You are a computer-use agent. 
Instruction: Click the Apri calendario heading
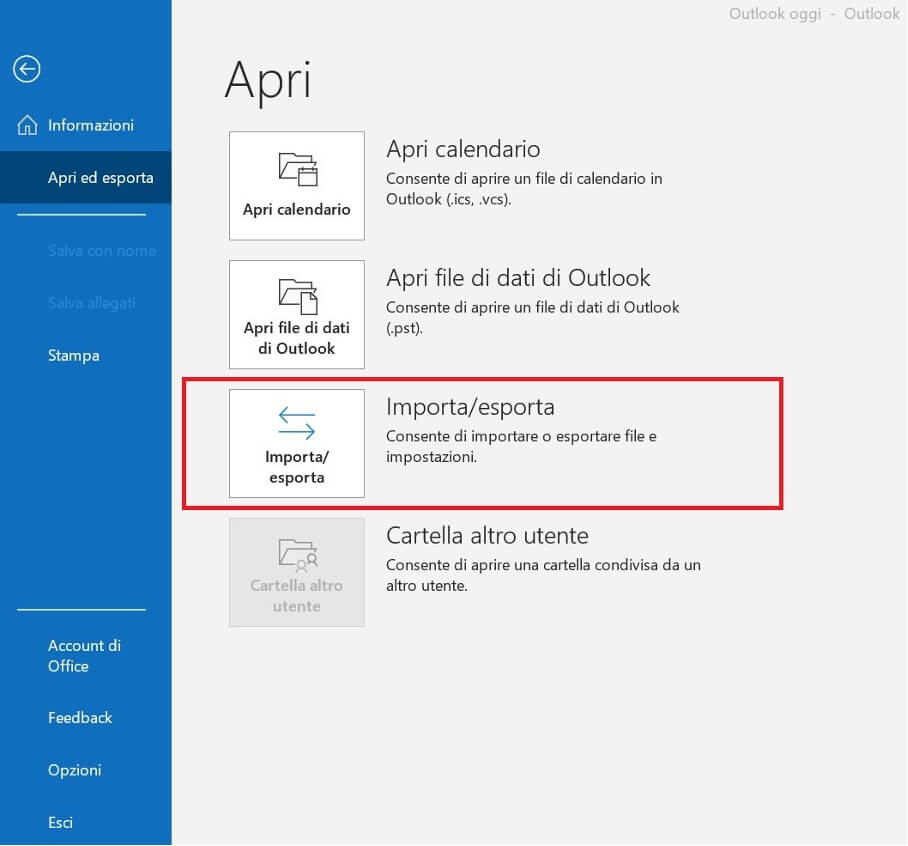coord(463,149)
